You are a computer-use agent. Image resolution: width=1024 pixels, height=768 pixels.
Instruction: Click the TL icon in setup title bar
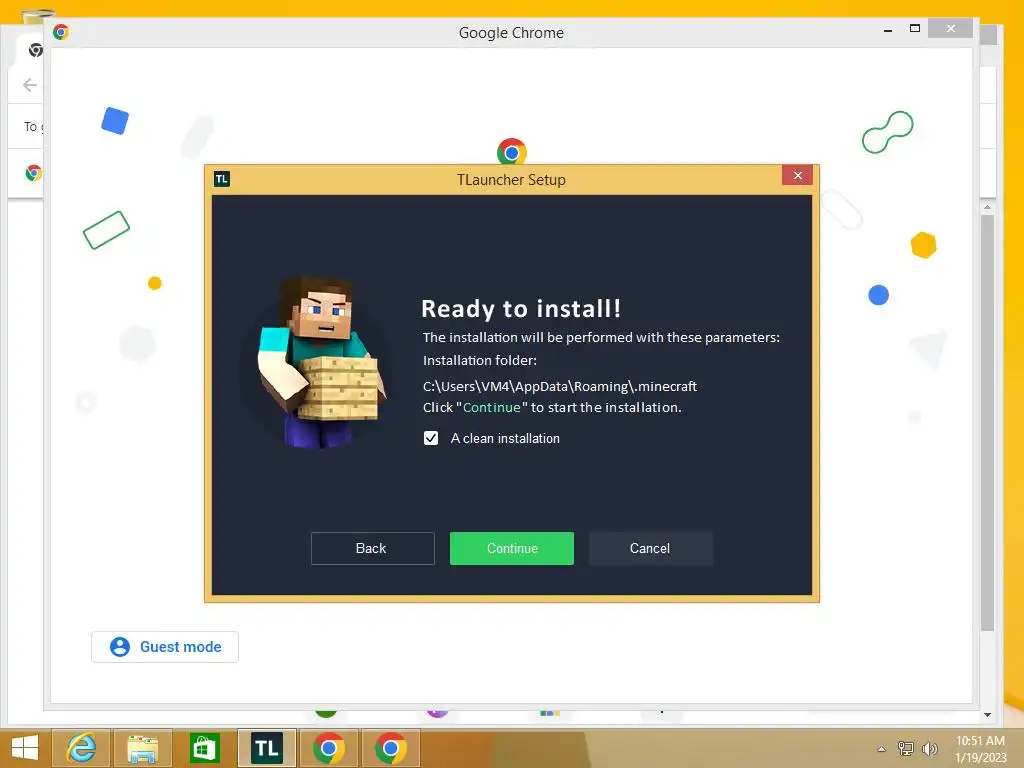[221, 179]
